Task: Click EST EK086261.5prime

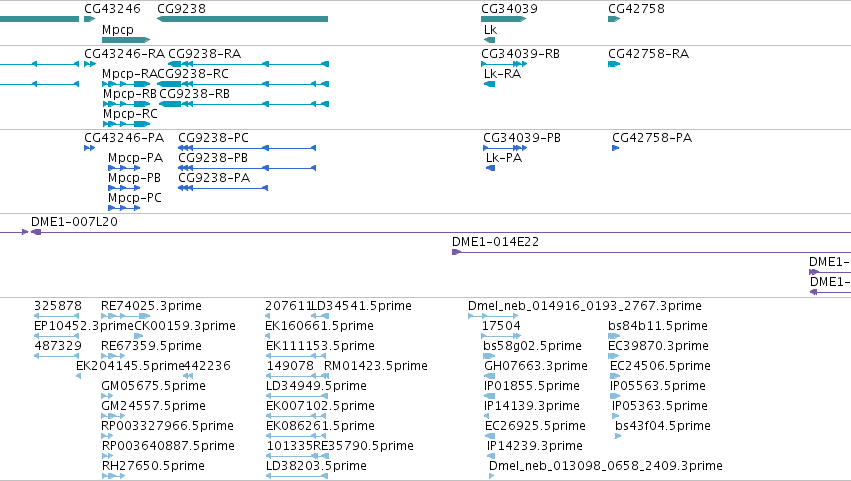Action: pos(320,427)
